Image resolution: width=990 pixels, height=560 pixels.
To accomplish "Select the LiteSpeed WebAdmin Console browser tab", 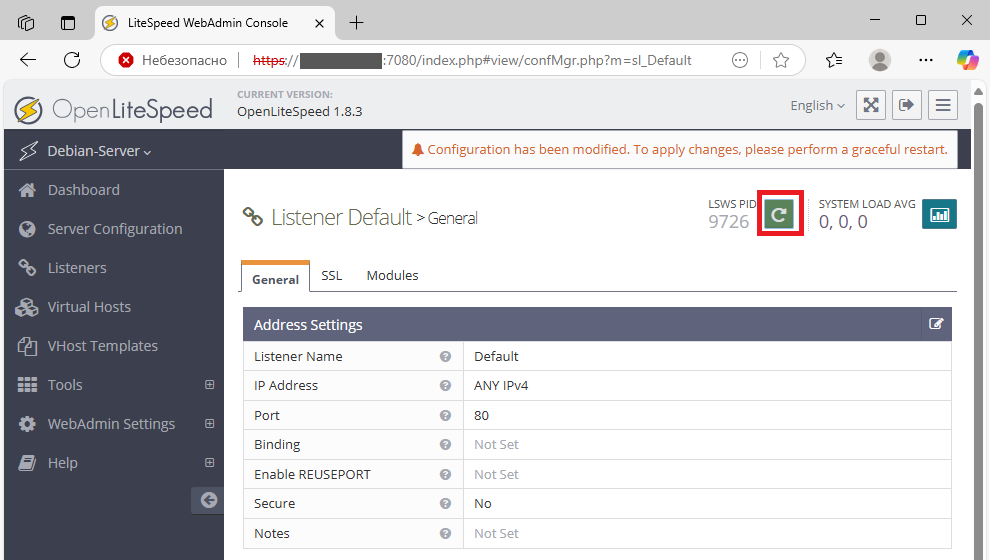I will click(215, 23).
